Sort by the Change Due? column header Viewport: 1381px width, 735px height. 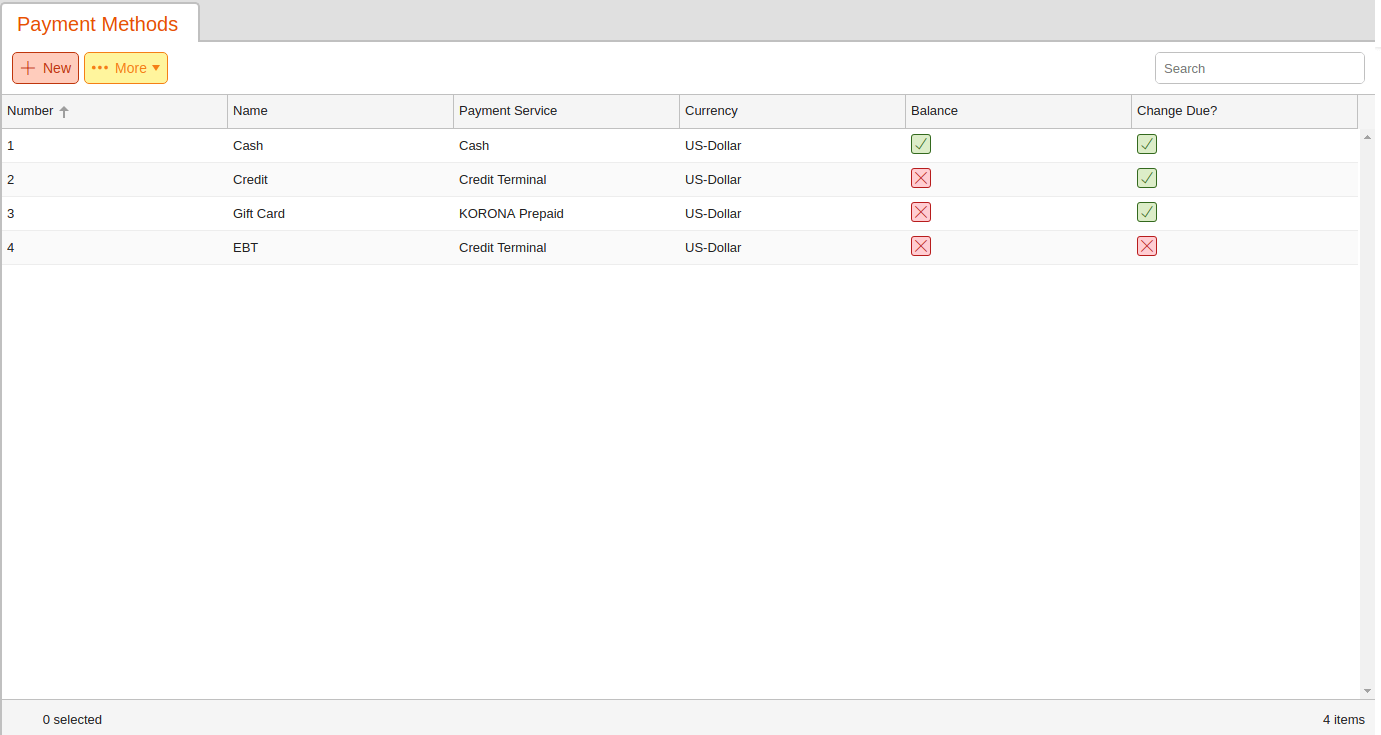(1244, 111)
